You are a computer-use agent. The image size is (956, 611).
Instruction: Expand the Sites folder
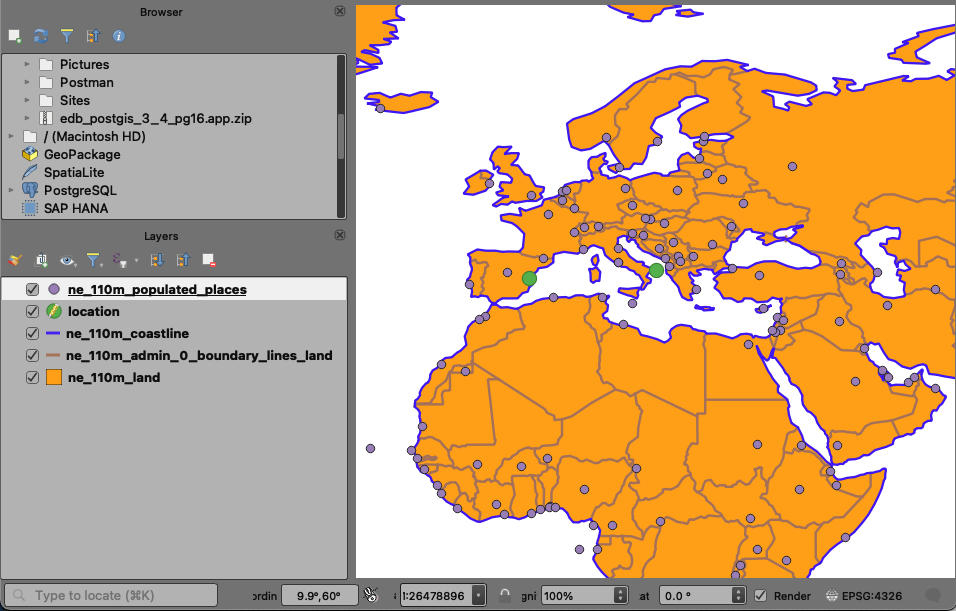27,100
